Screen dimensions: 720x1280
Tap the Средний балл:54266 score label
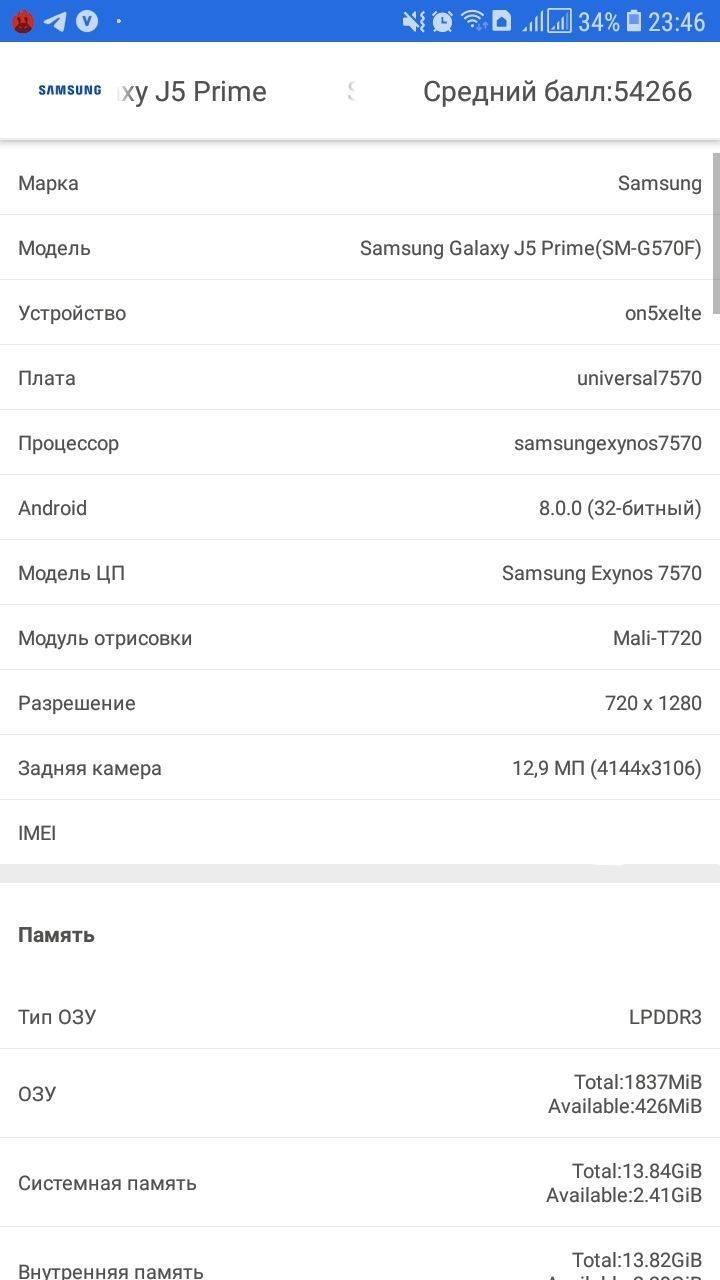click(x=557, y=92)
